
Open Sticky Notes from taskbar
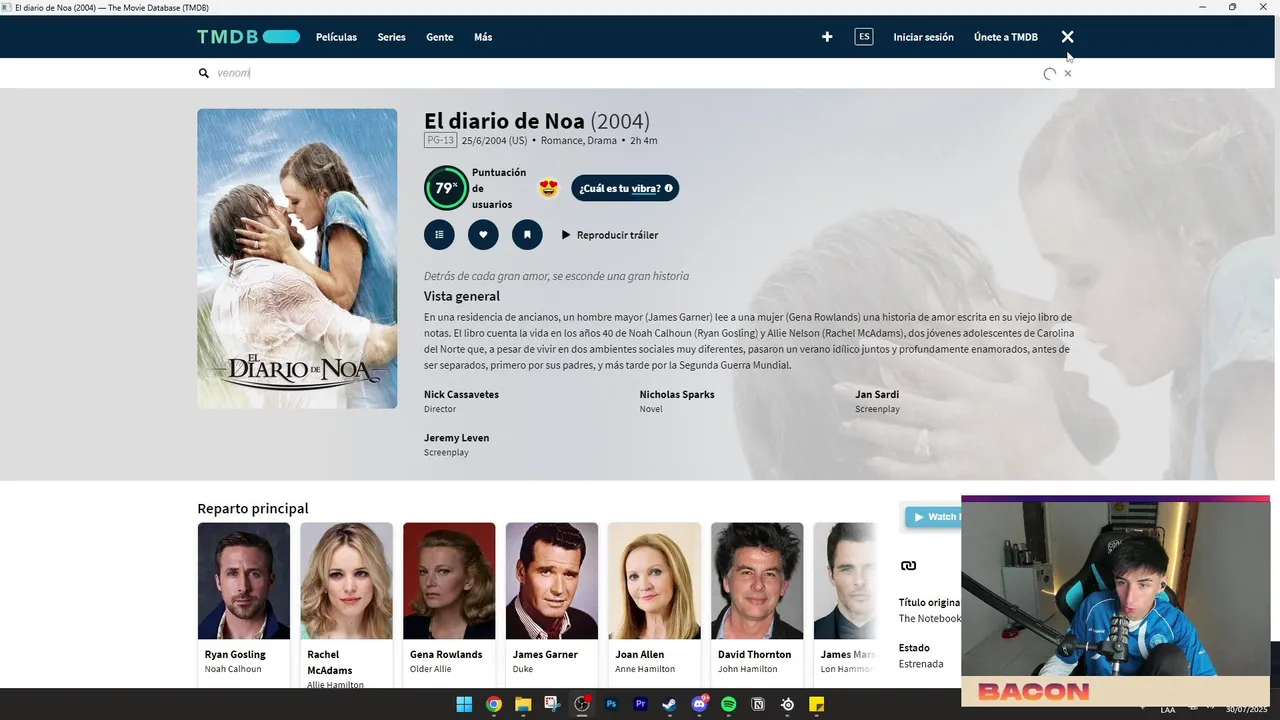pos(817,704)
